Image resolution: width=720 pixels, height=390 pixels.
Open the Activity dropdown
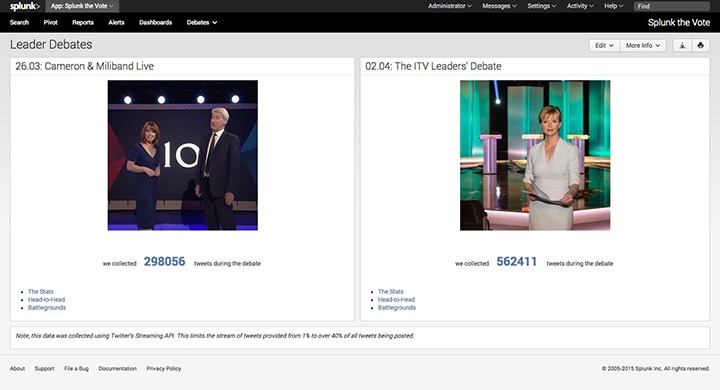pyautogui.click(x=580, y=6)
